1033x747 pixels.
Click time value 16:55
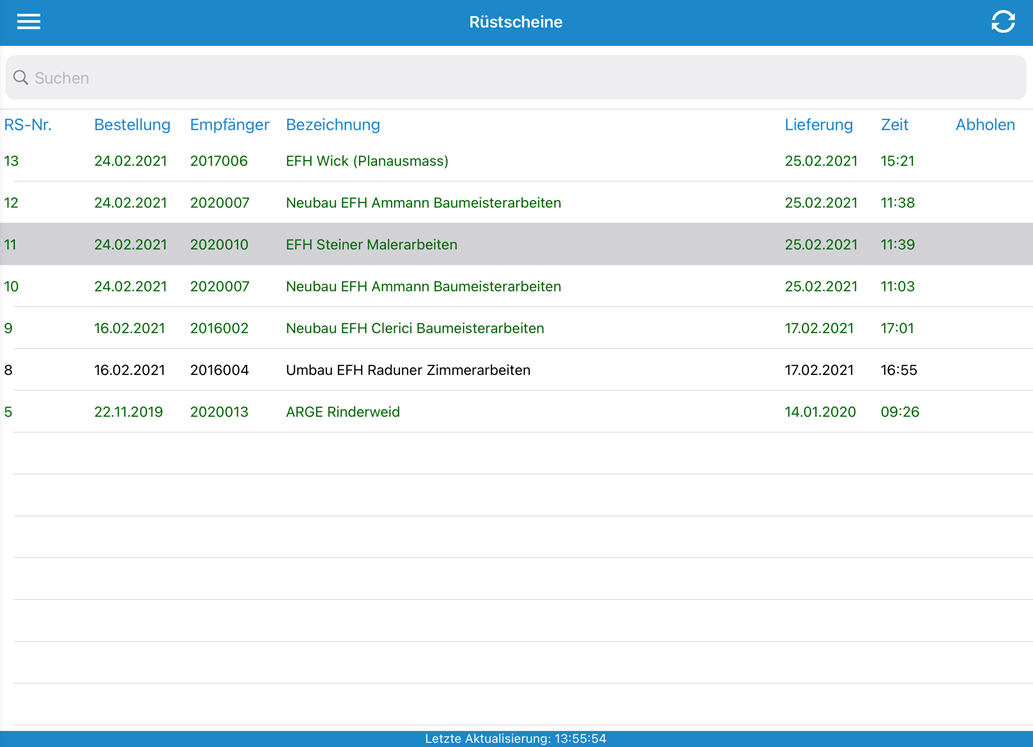click(899, 370)
